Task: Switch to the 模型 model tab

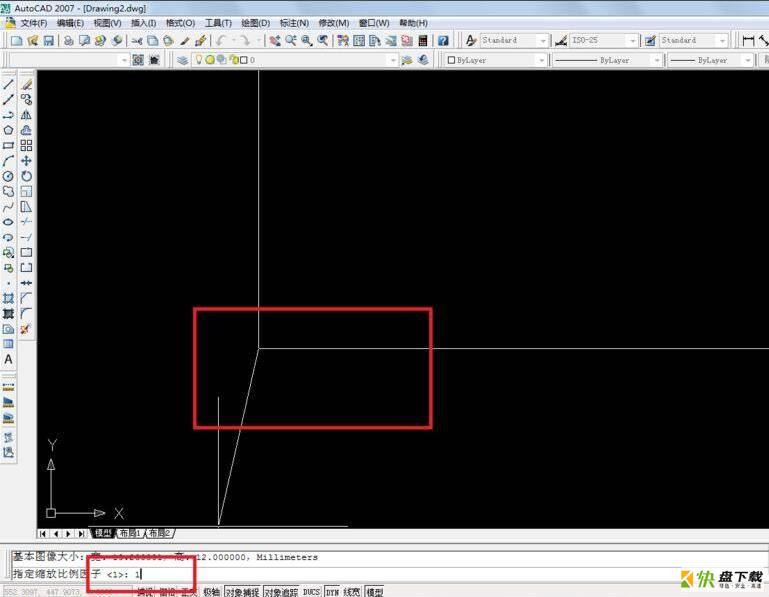Action: click(103, 533)
